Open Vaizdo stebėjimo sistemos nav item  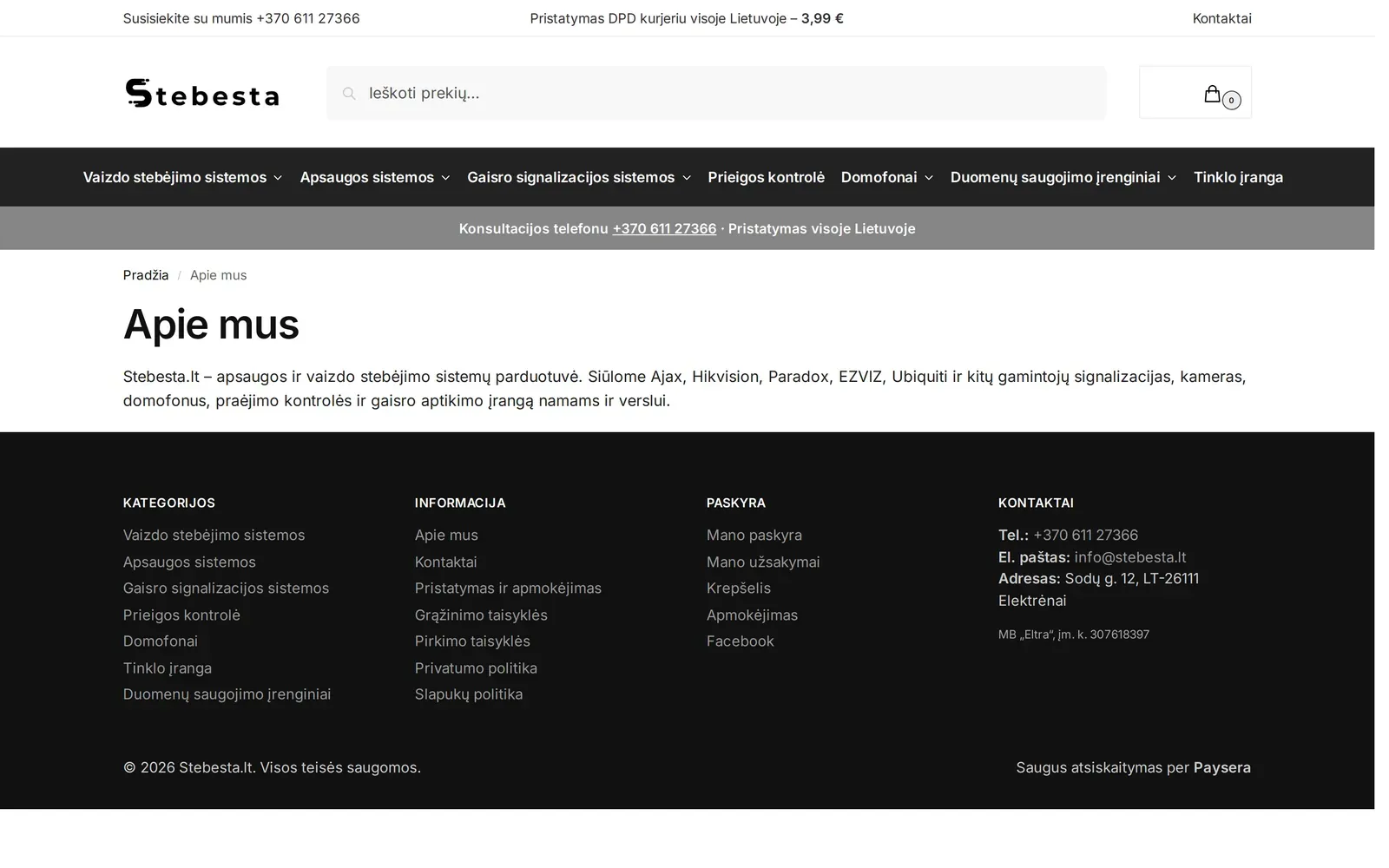[174, 177]
